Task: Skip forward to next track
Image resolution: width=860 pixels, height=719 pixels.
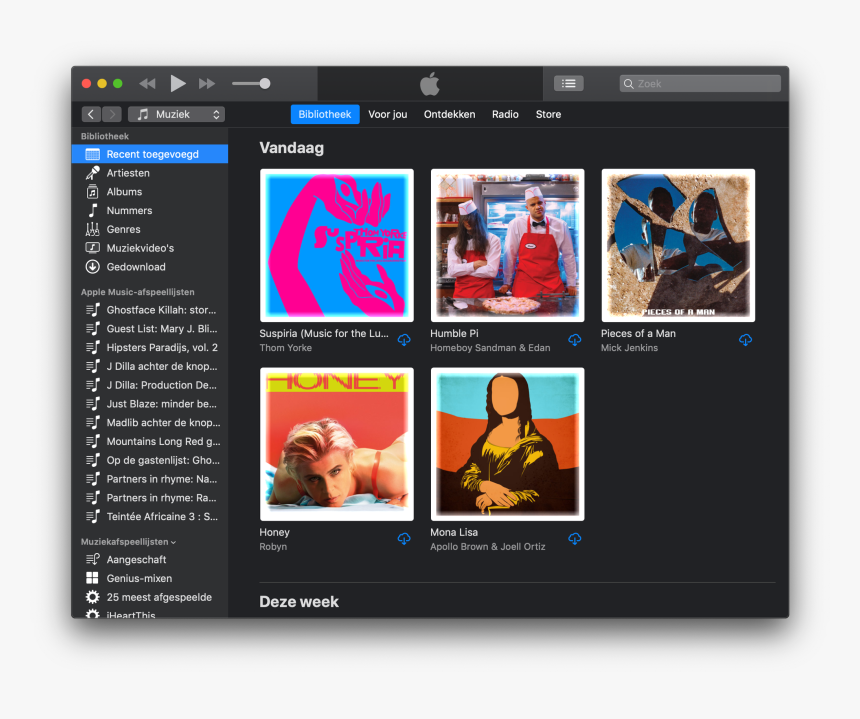Action: (207, 83)
